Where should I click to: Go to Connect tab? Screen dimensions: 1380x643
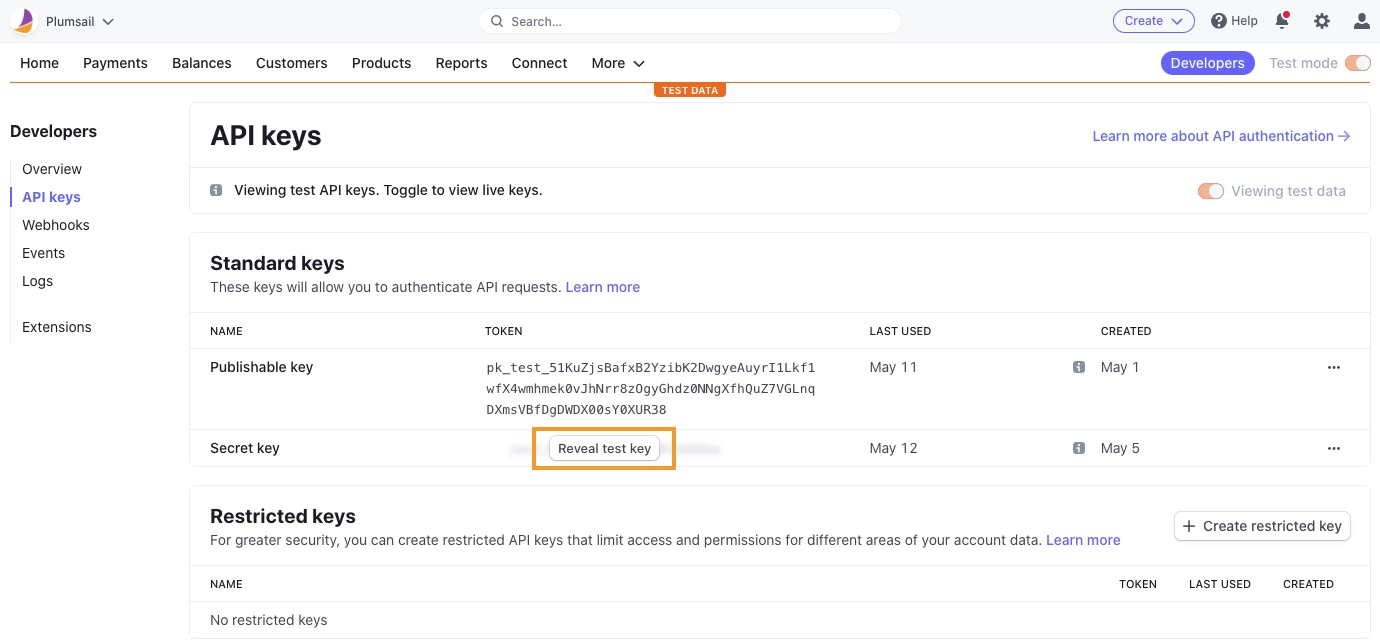(x=539, y=63)
